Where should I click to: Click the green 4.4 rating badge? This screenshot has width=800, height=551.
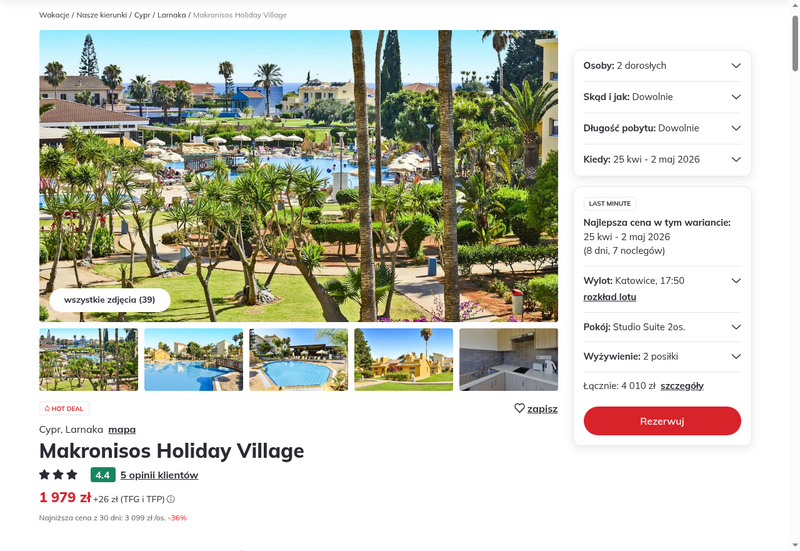pyautogui.click(x=103, y=475)
